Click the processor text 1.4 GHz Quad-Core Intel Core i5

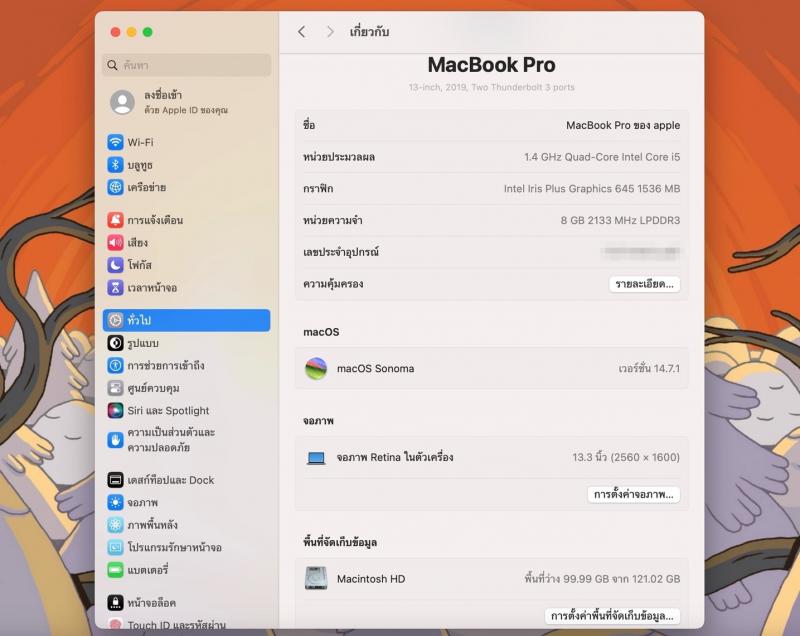602,157
